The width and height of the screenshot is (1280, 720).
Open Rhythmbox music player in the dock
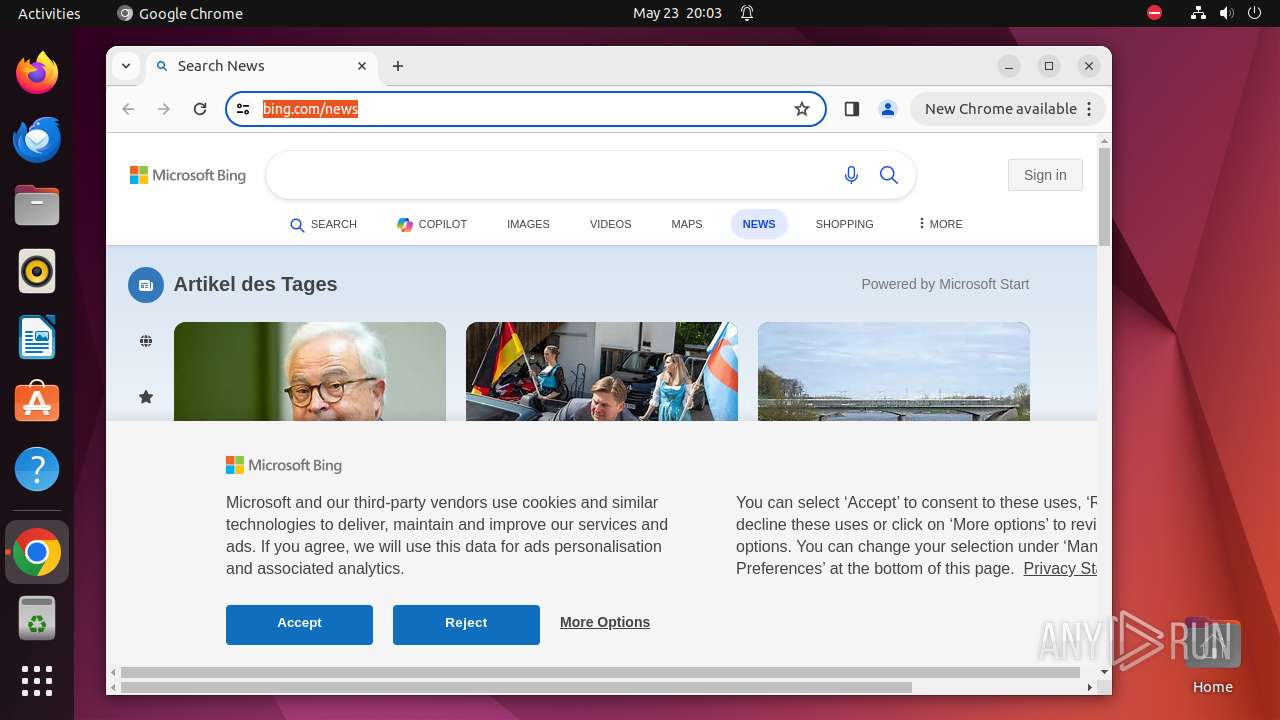[37, 271]
